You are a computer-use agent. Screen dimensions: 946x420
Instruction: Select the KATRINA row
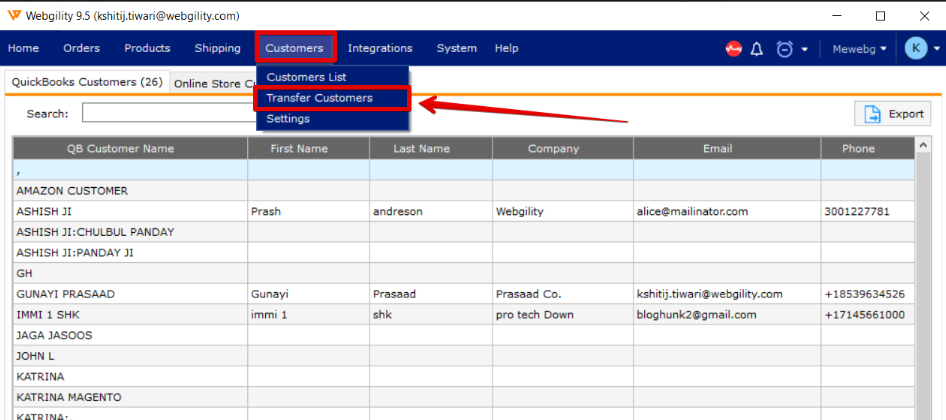pos(464,377)
